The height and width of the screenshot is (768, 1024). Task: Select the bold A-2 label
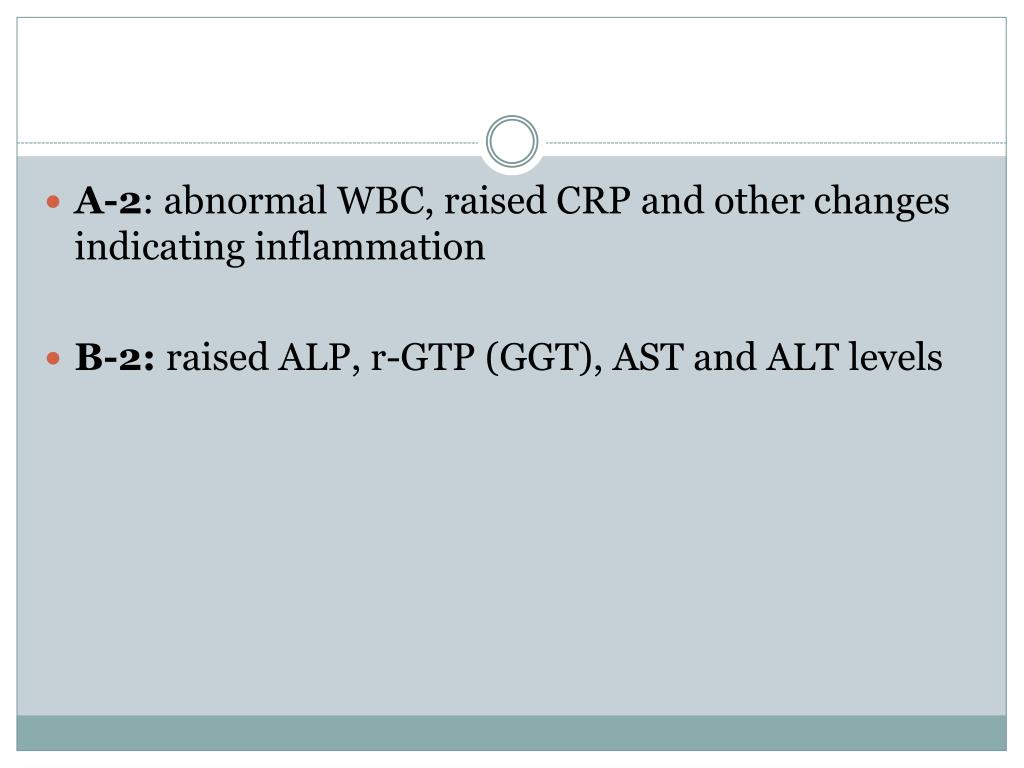pyautogui.click(x=108, y=200)
